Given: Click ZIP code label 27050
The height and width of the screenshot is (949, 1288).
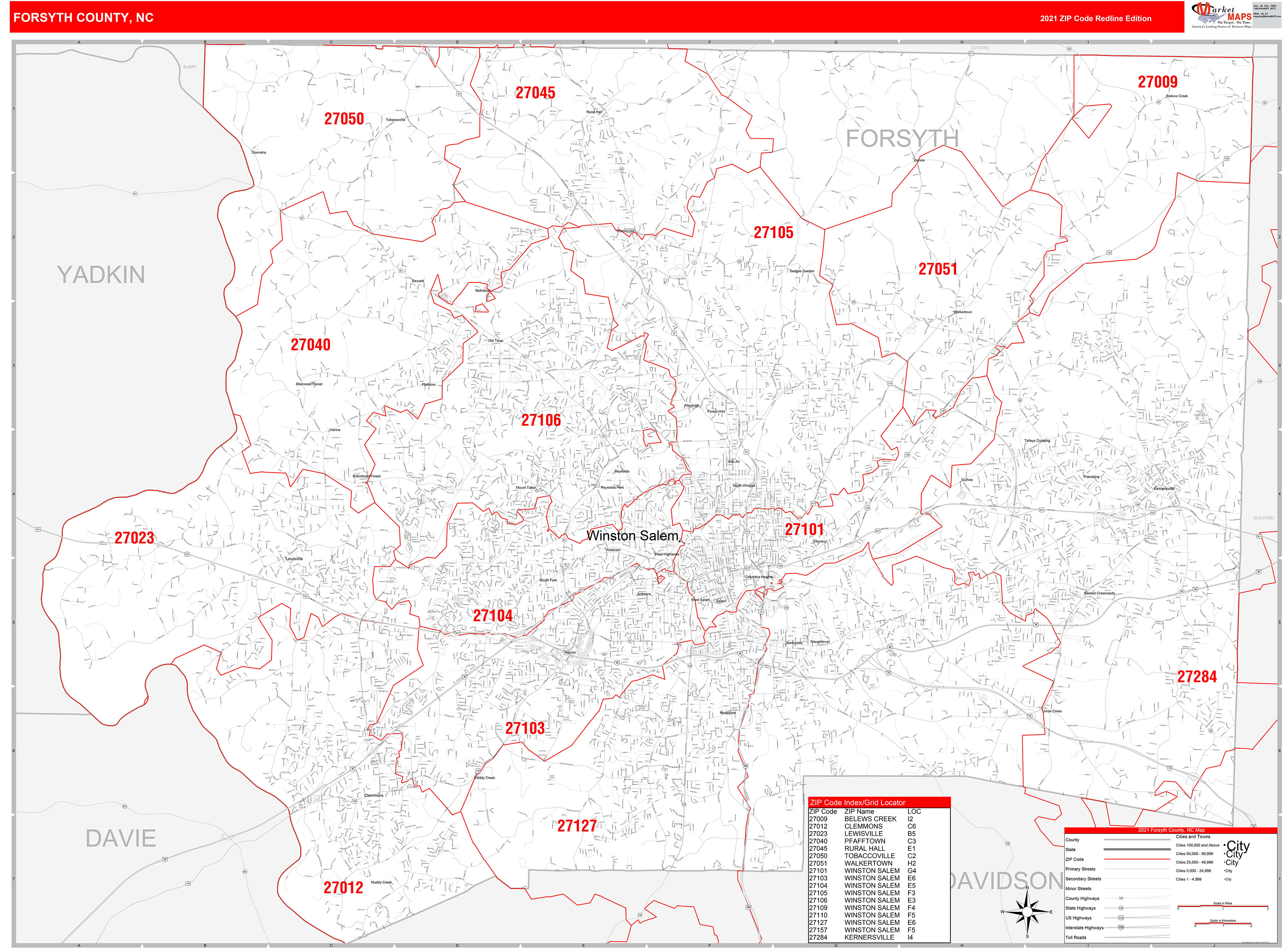Looking at the screenshot, I should click(x=343, y=119).
